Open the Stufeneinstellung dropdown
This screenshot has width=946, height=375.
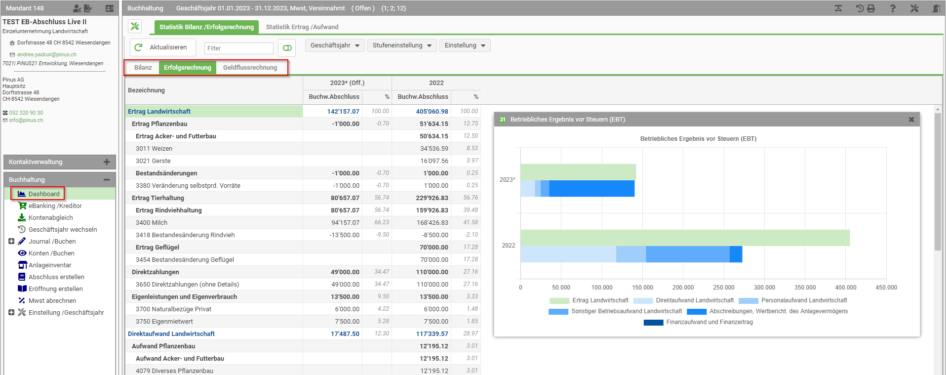402,45
